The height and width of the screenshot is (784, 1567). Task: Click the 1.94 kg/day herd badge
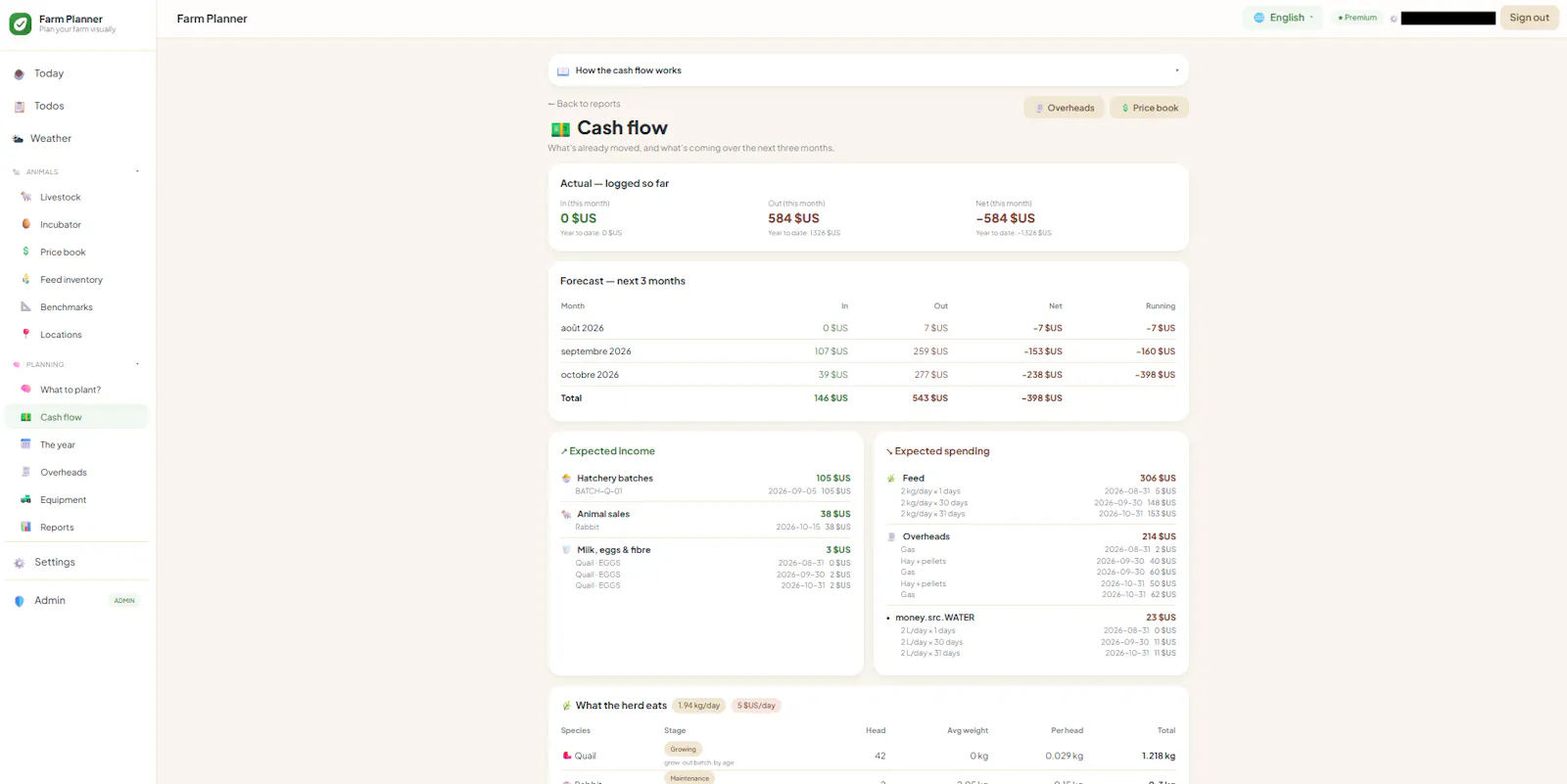point(699,706)
